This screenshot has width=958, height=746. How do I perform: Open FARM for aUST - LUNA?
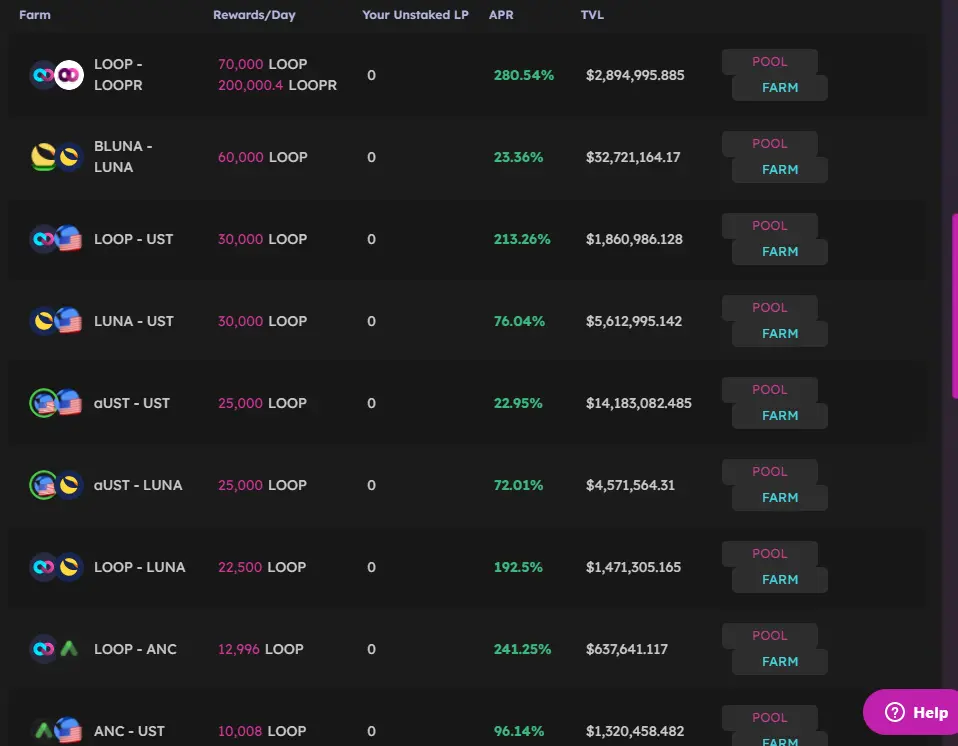tap(780, 498)
